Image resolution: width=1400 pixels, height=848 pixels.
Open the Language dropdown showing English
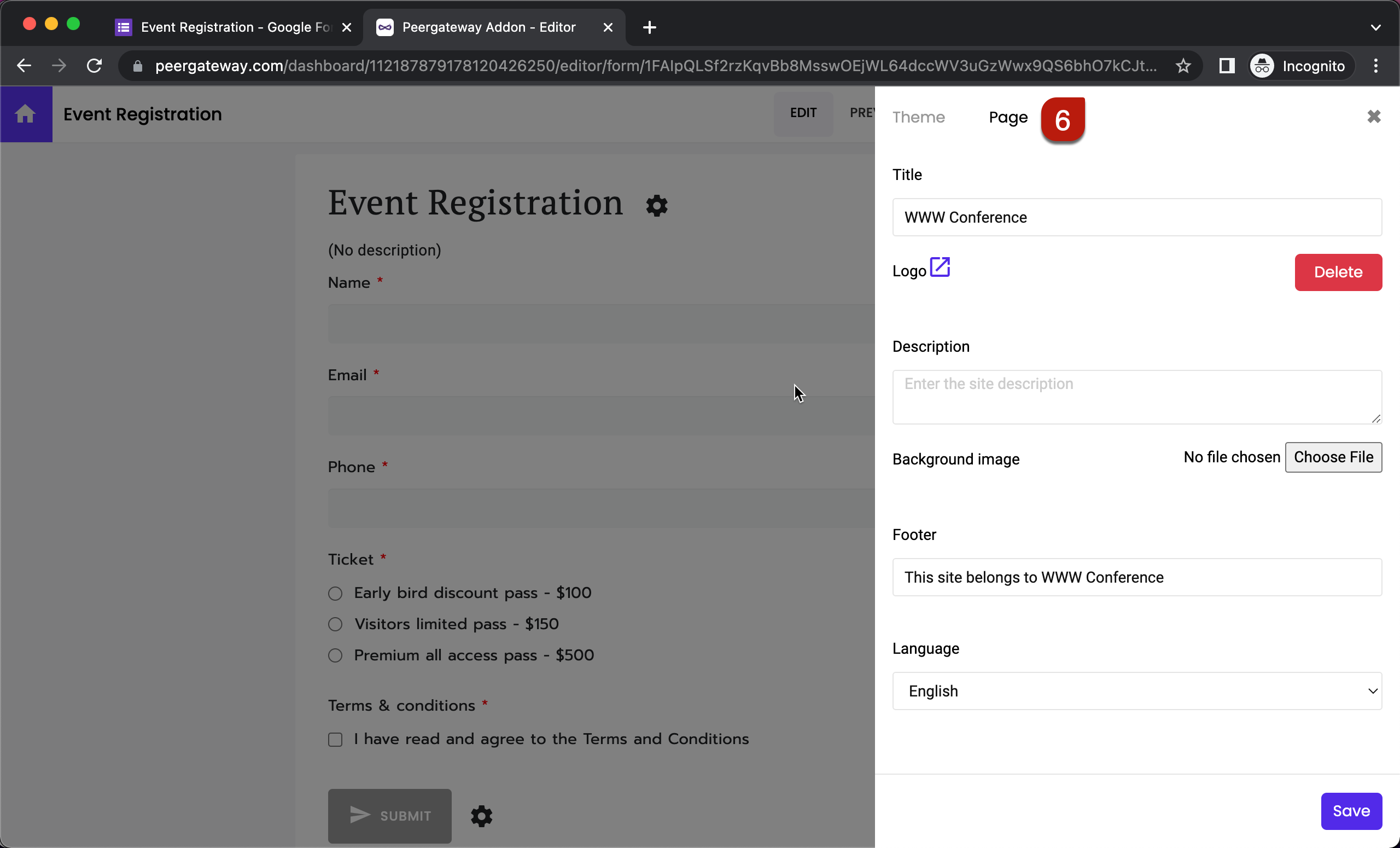point(1136,691)
